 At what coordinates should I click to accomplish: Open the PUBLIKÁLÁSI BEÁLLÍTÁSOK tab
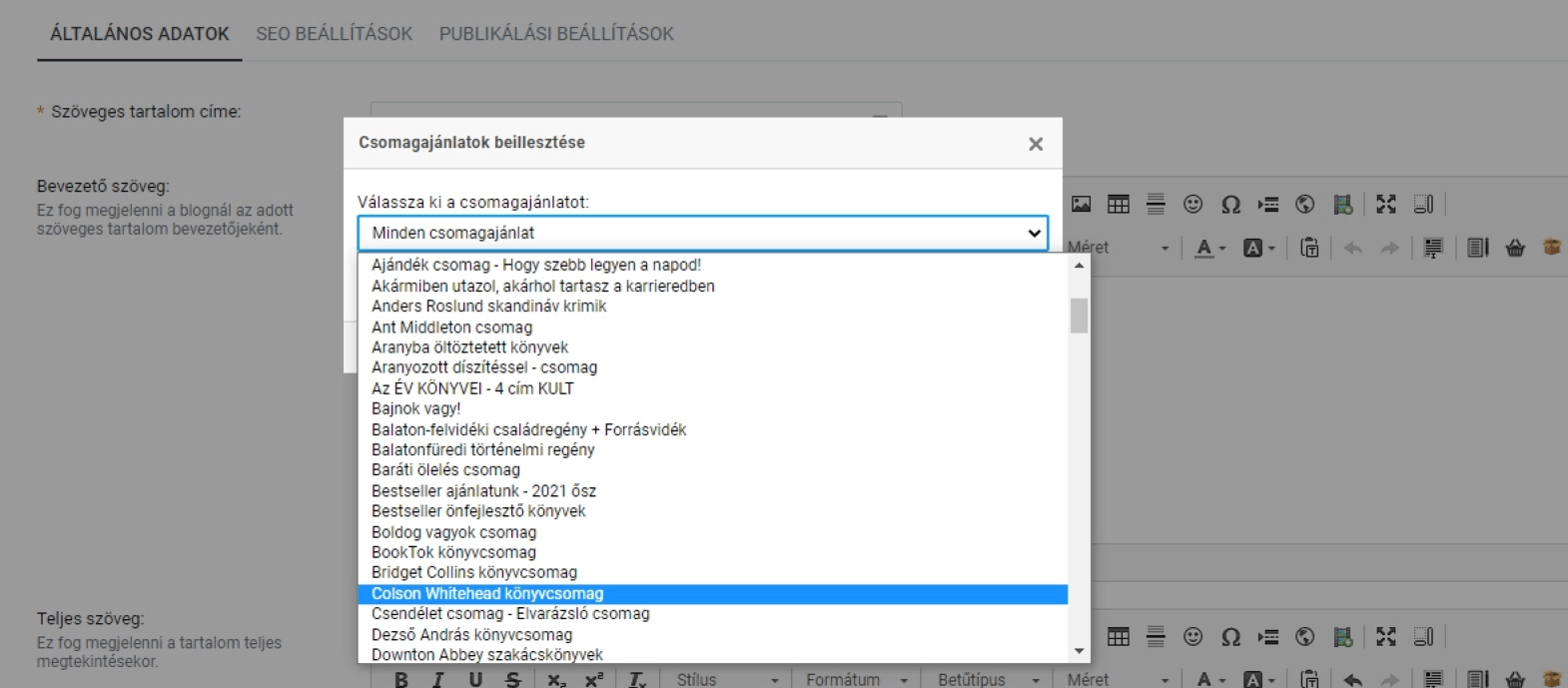556,34
